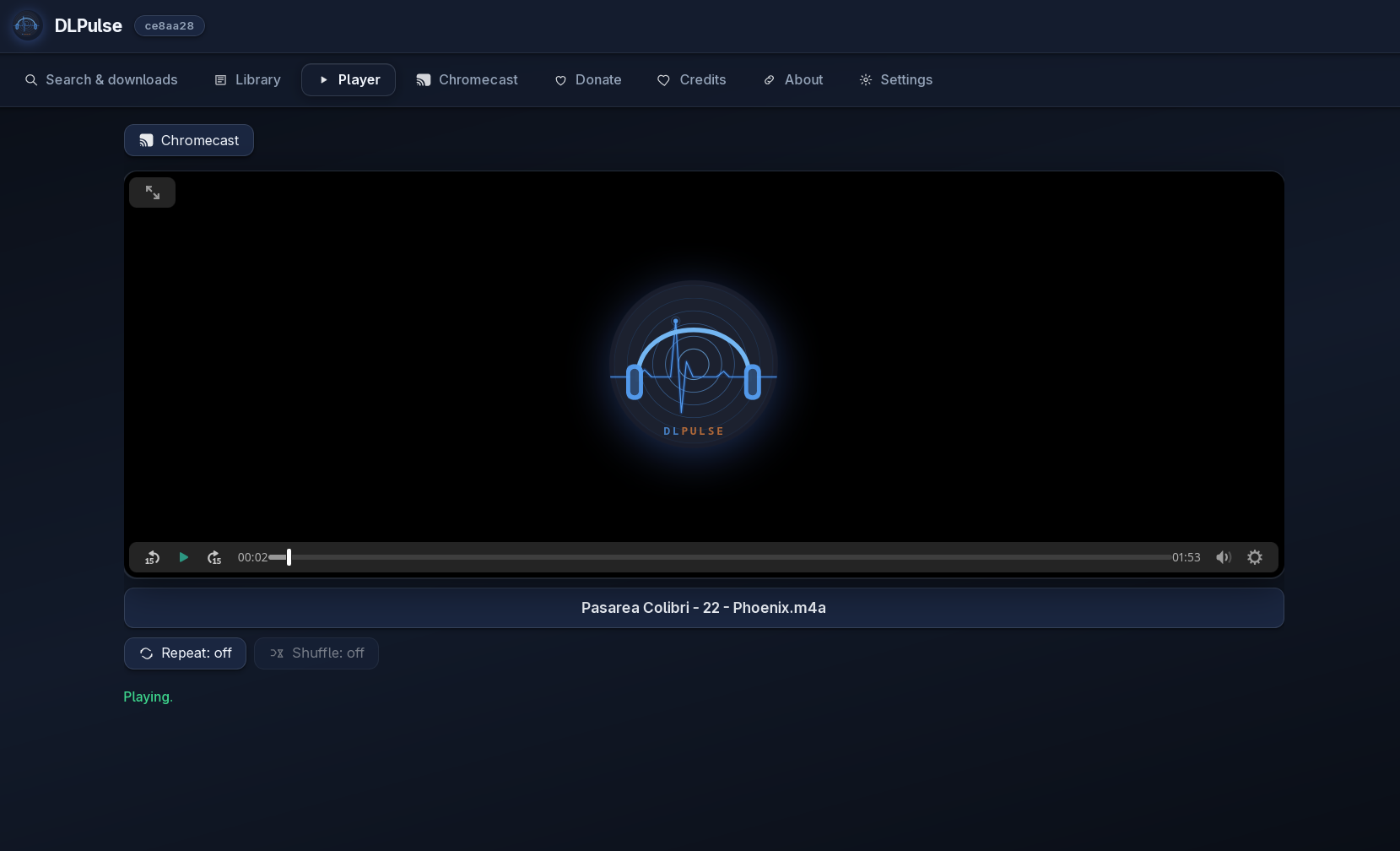
Task: Select the Player tab
Action: pos(349,80)
